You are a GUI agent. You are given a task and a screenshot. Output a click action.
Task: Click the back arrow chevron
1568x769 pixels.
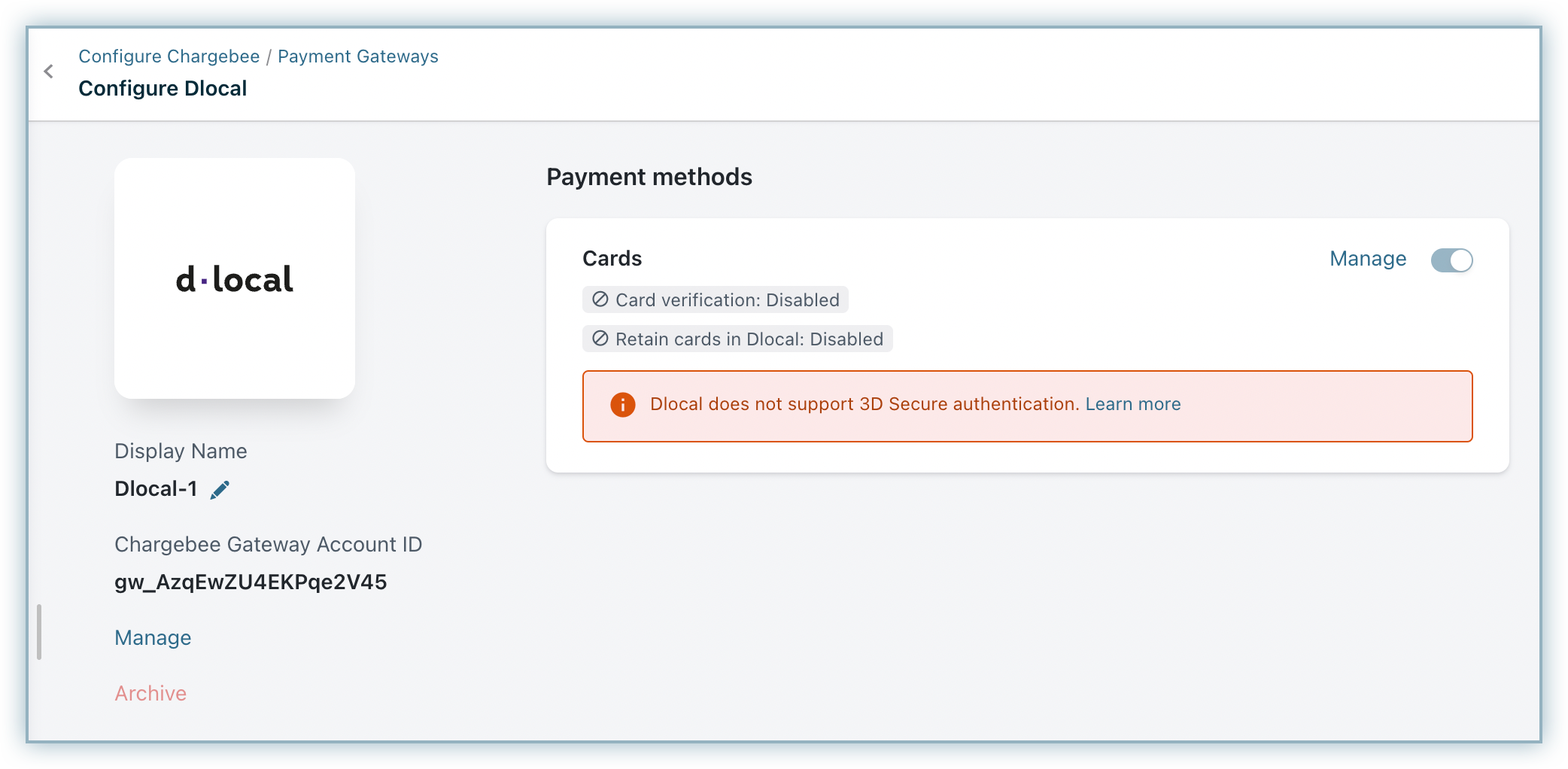click(x=49, y=71)
